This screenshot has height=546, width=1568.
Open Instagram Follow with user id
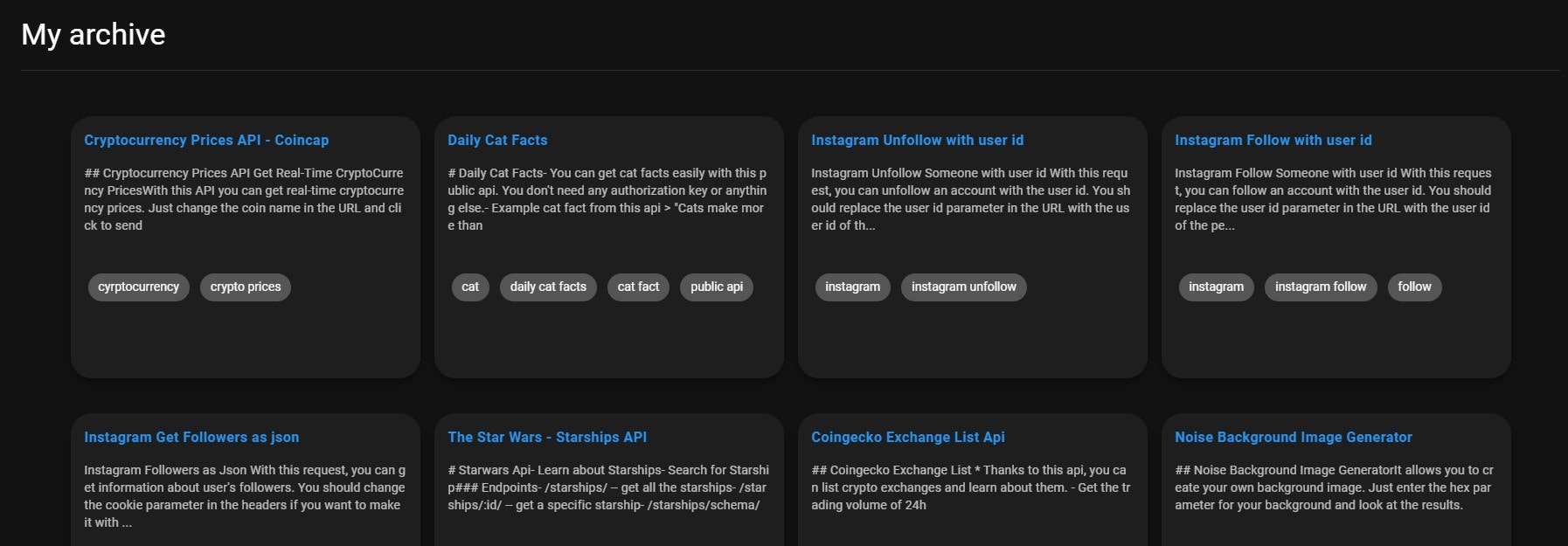click(1273, 140)
